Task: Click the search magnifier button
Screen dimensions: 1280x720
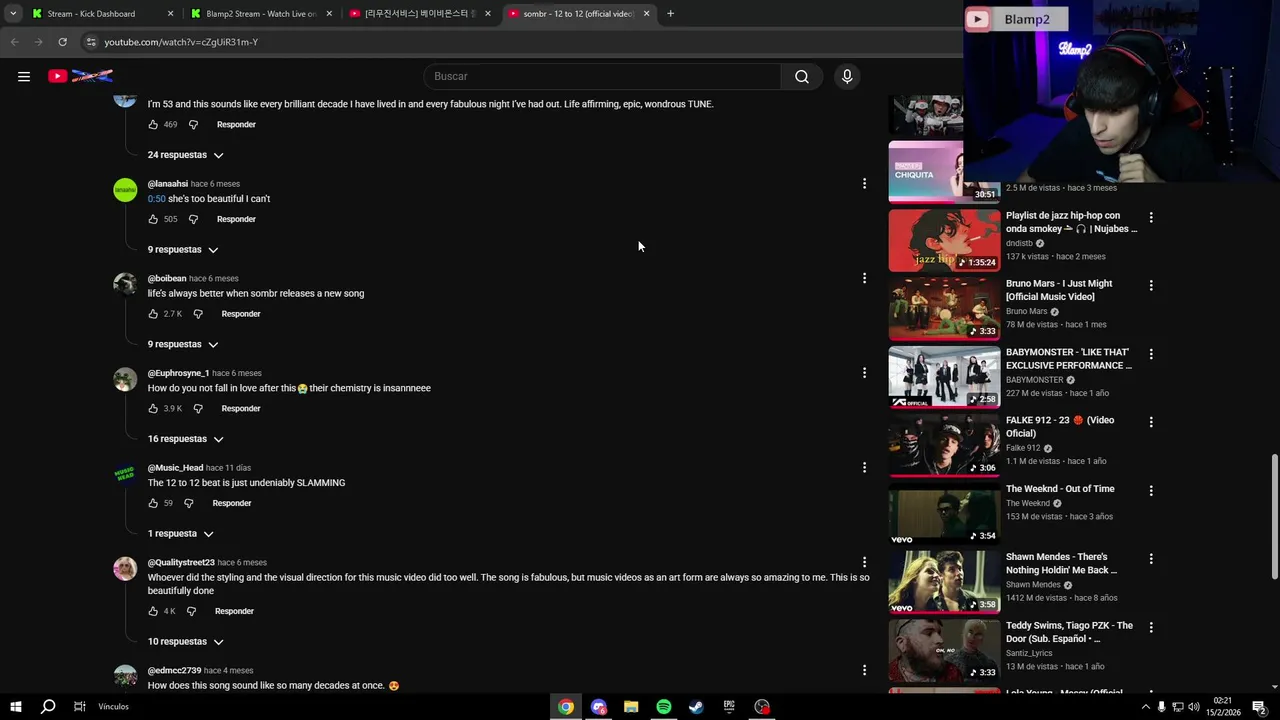Action: click(x=801, y=76)
